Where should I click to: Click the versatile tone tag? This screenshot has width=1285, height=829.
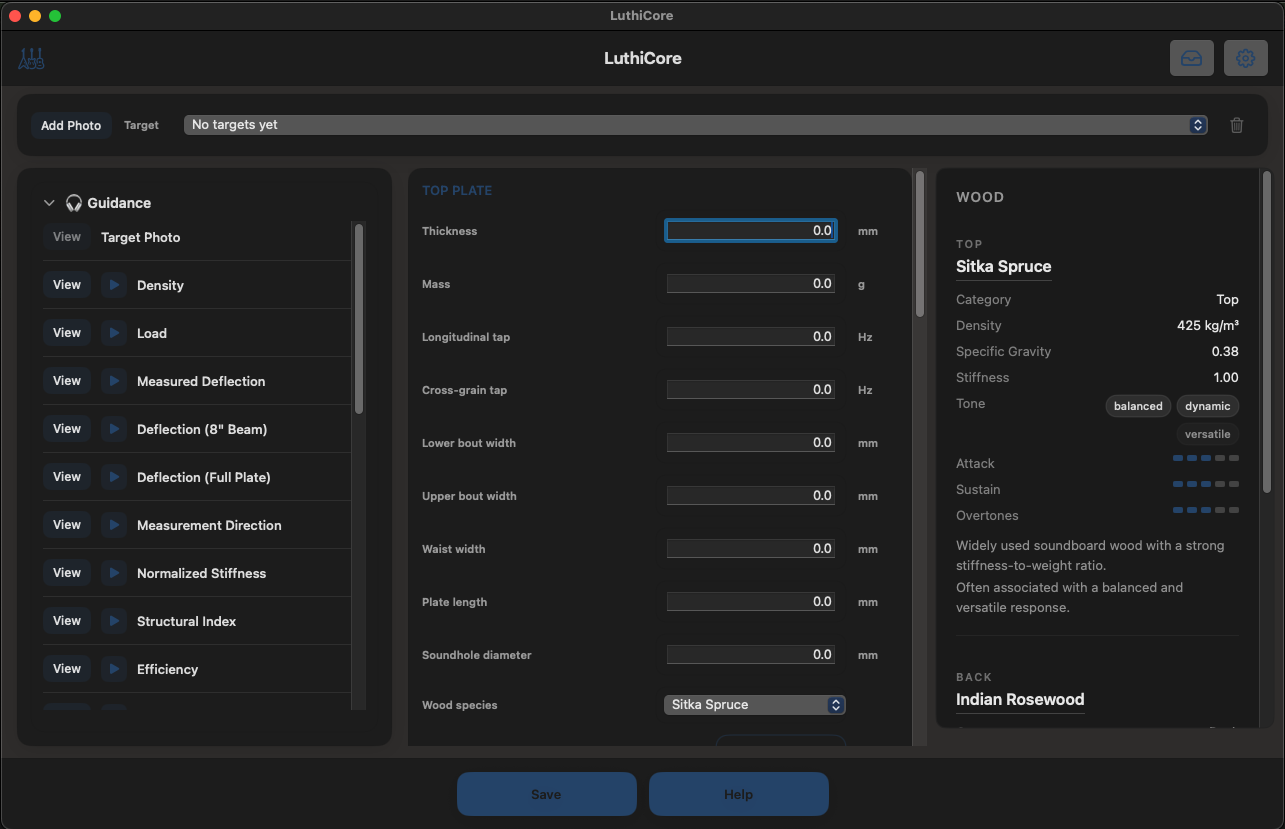(1208, 434)
